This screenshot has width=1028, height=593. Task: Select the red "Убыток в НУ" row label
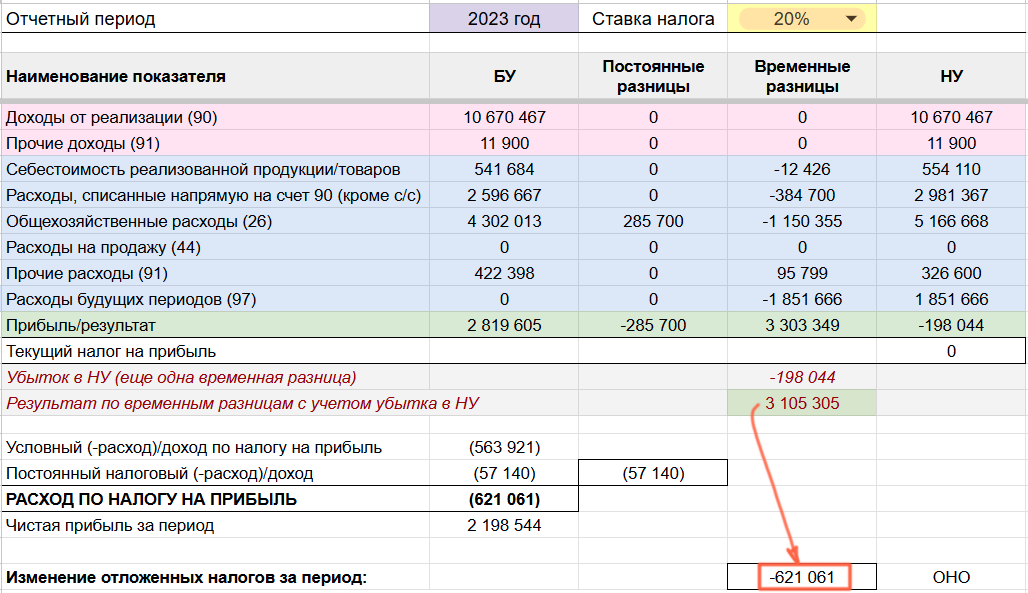(x=182, y=377)
